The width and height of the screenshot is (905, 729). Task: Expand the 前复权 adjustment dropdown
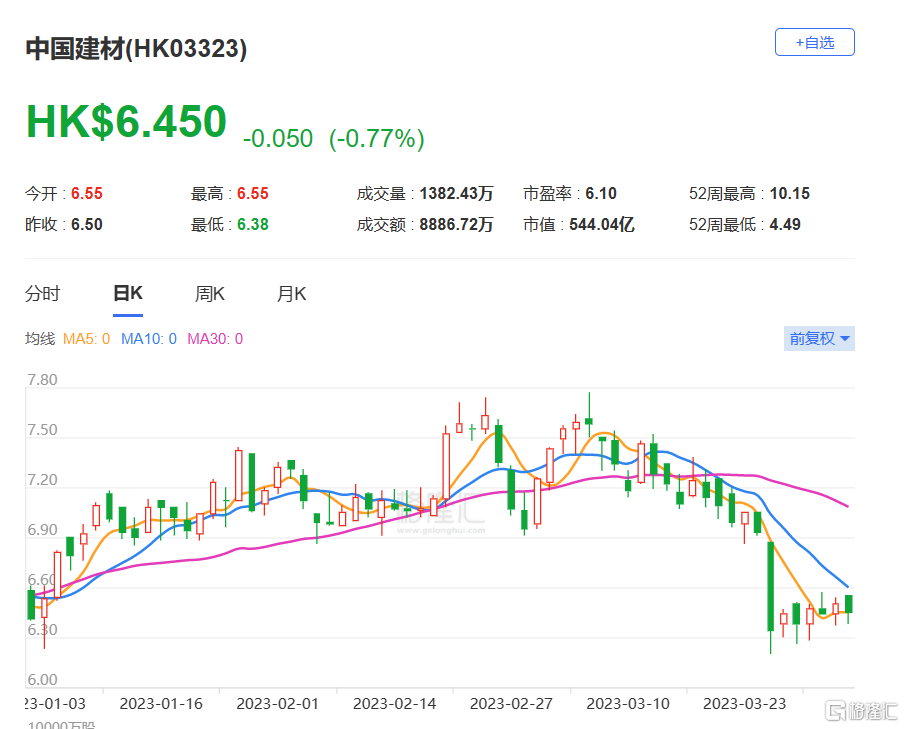(819, 338)
